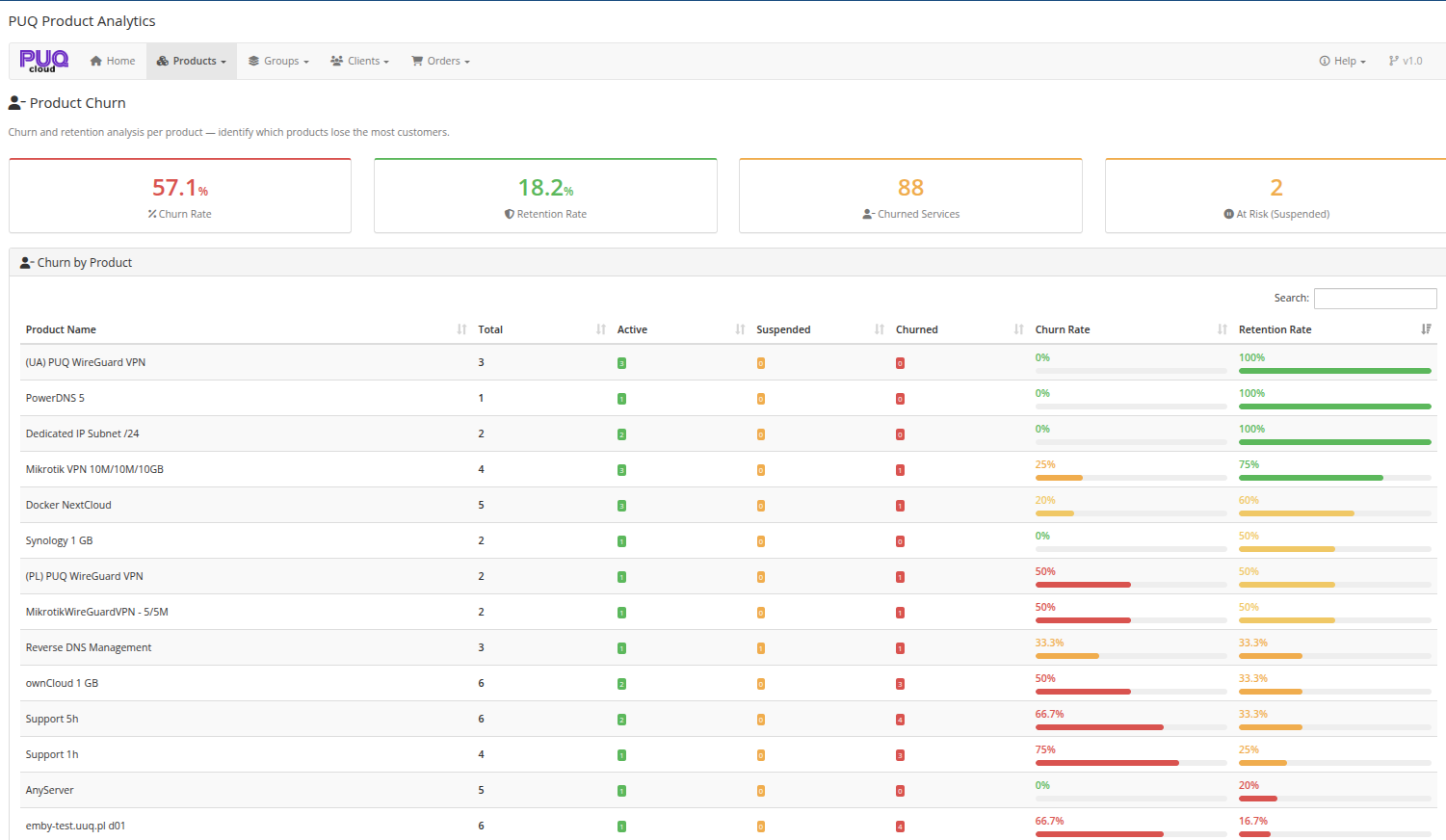The height and width of the screenshot is (840, 1446).
Task: Click the person icon in Product Churn heading
Action: click(x=14, y=101)
